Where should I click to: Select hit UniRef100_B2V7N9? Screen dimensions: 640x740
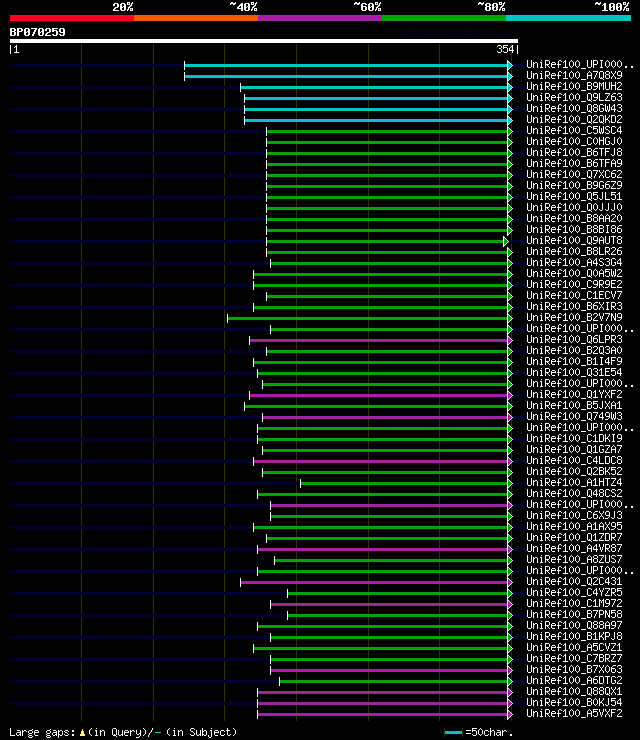(574, 318)
